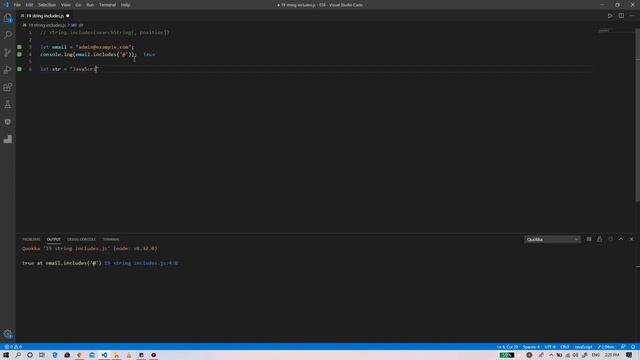The image size is (640, 360).
Task: Show hidden system tray icons
Action: [551, 355]
